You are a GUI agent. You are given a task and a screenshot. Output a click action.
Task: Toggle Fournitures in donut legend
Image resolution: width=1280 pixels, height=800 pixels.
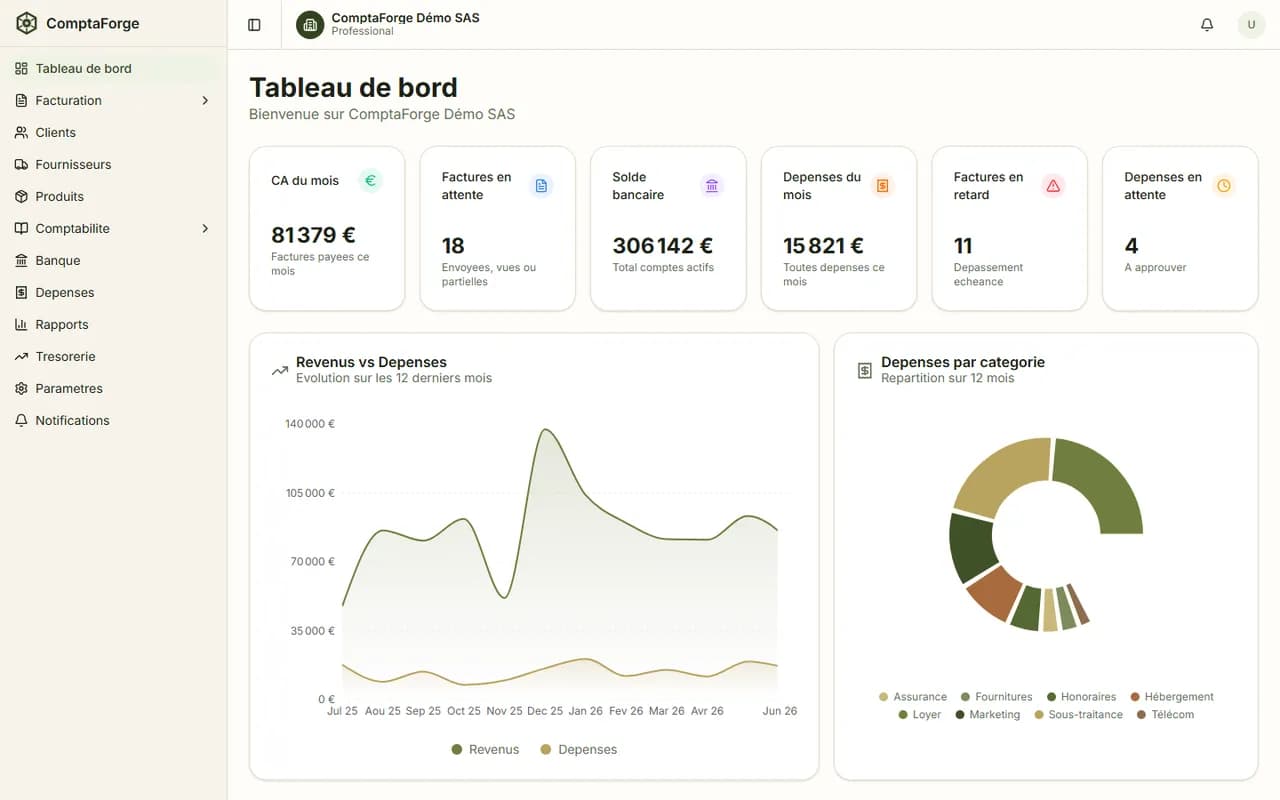pyautogui.click(x=997, y=697)
